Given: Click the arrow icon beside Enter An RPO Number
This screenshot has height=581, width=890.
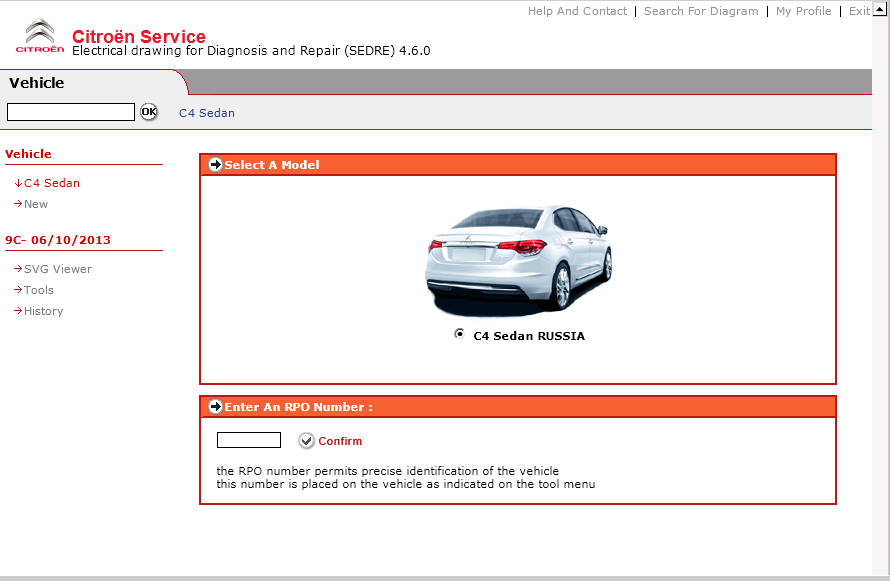Looking at the screenshot, I should tap(216, 407).
